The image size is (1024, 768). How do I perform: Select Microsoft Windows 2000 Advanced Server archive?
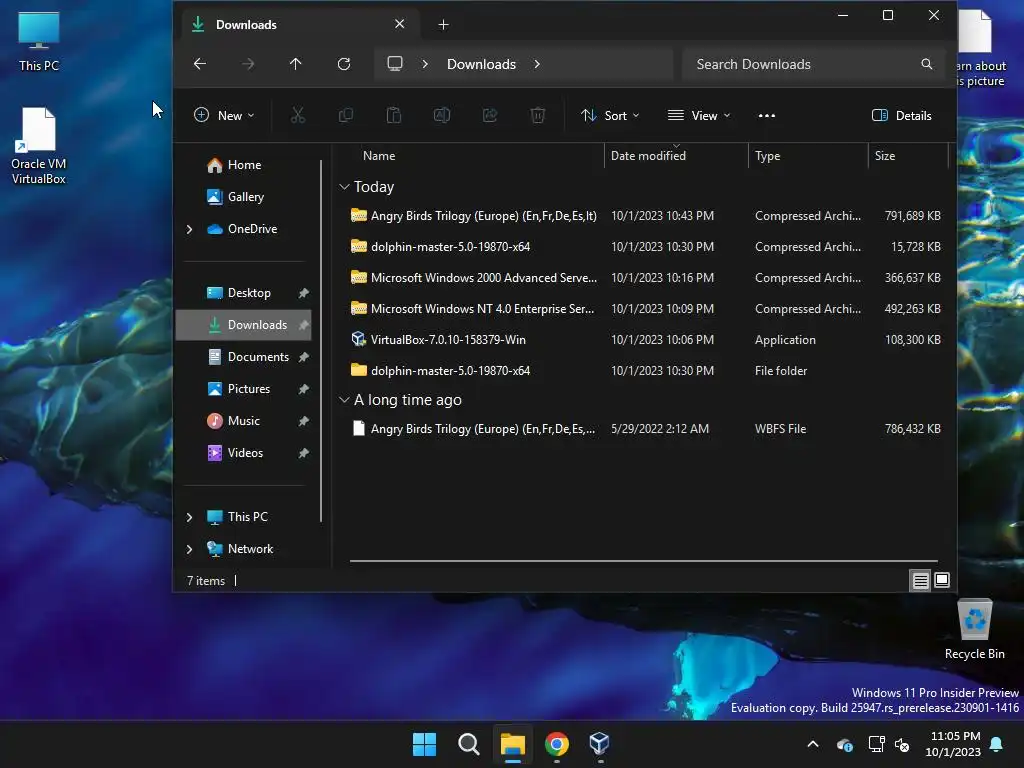point(647,278)
